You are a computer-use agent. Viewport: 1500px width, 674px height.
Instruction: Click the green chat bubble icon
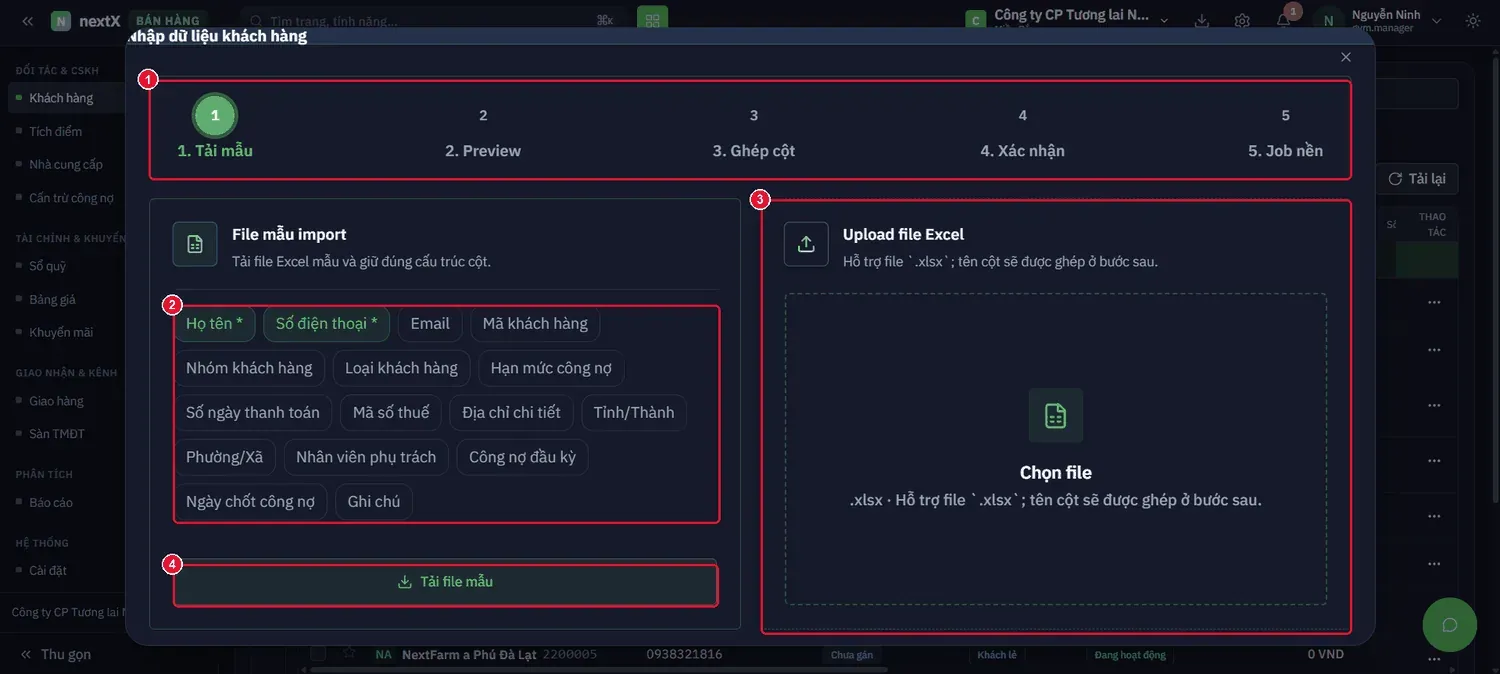(x=1449, y=625)
